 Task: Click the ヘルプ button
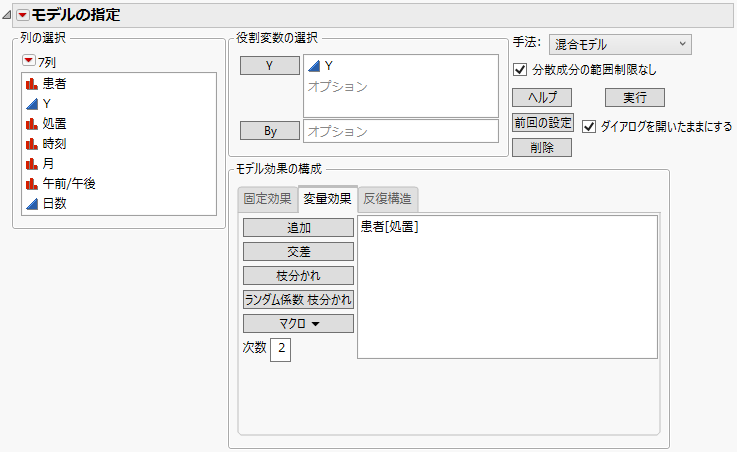pos(542,98)
